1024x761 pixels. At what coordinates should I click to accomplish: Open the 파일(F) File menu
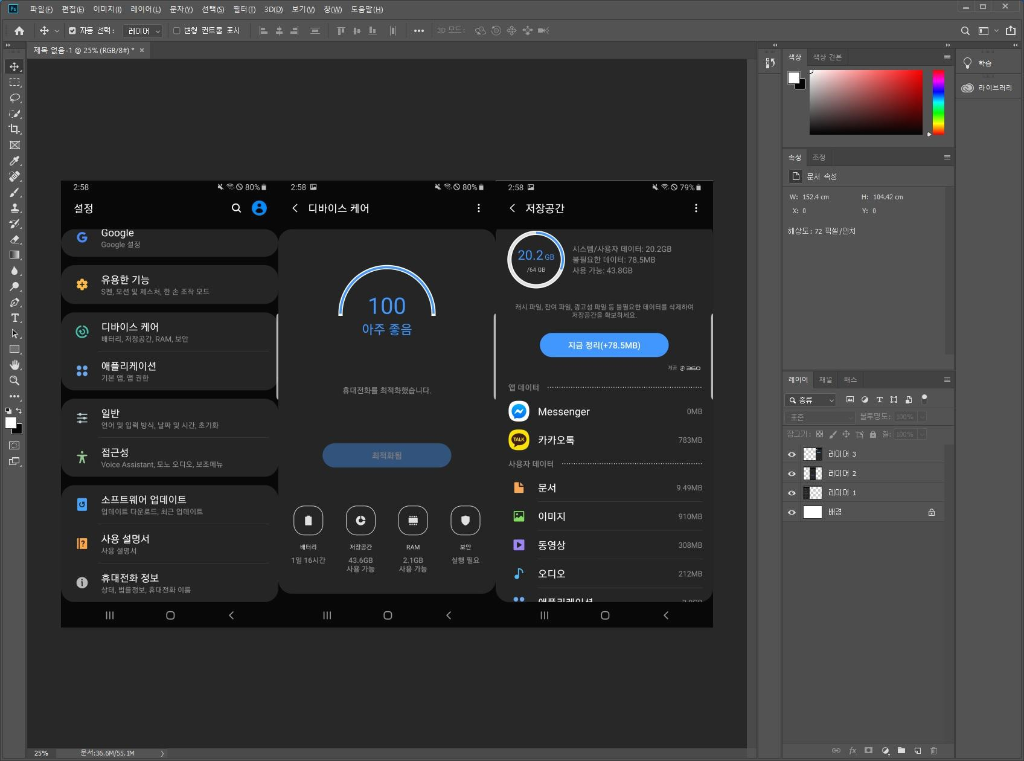pyautogui.click(x=40, y=9)
